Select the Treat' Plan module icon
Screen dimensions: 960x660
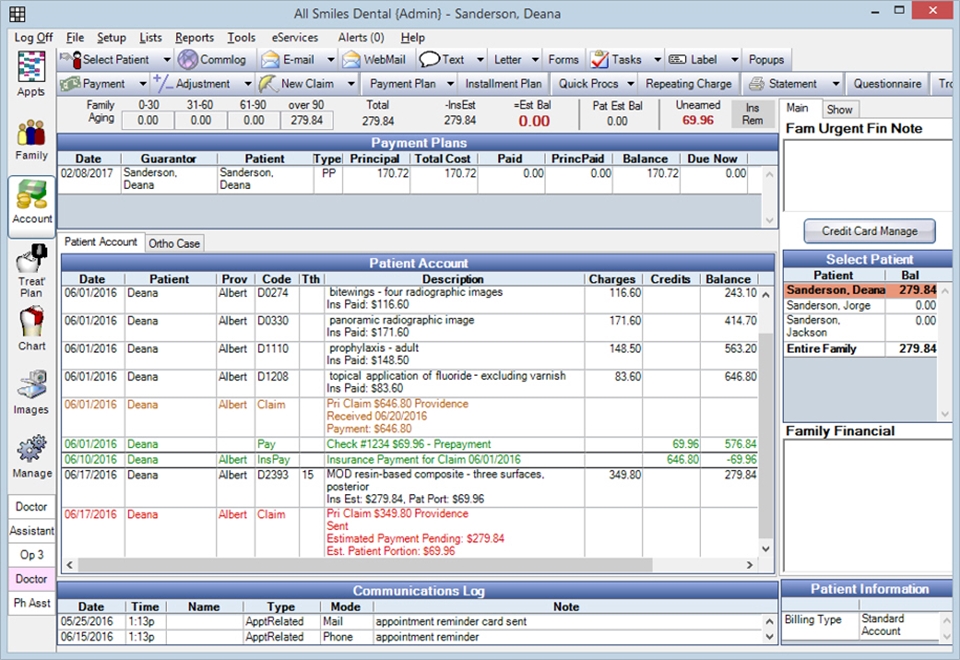pos(31,273)
